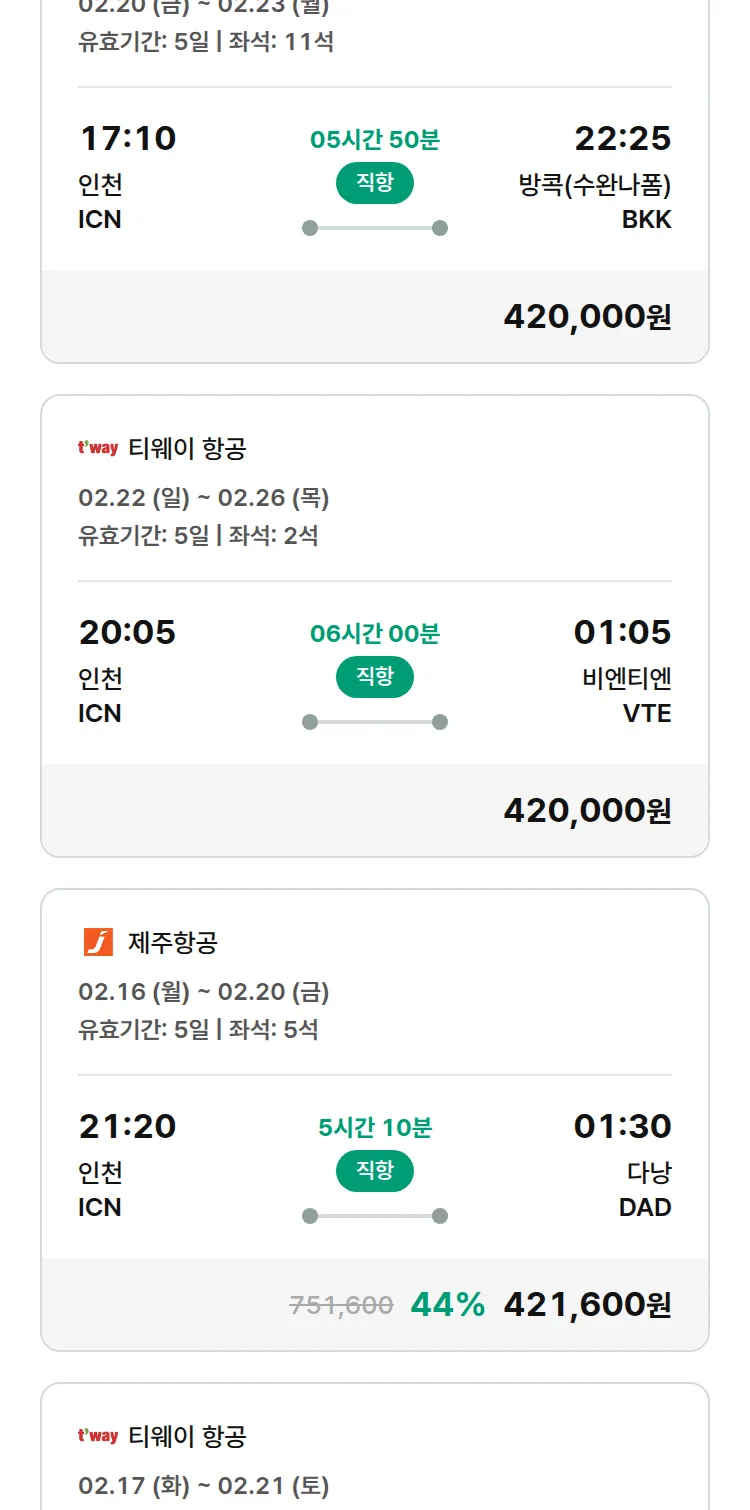
Task: Select the 421,600원 discounted Da Nang price
Action: tap(587, 1305)
